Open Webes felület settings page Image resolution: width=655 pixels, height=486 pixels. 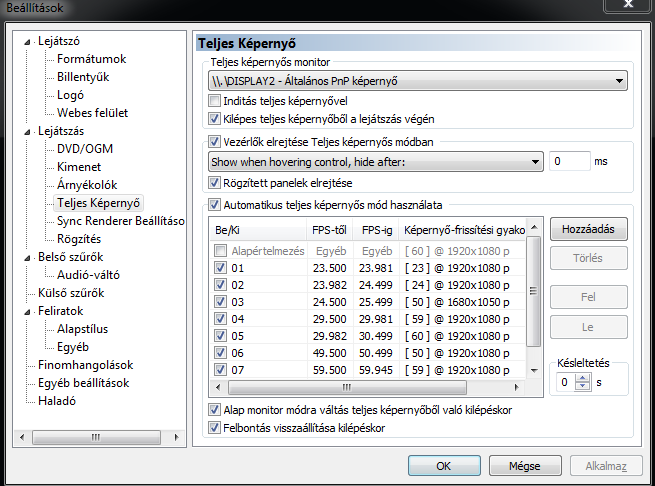92,113
